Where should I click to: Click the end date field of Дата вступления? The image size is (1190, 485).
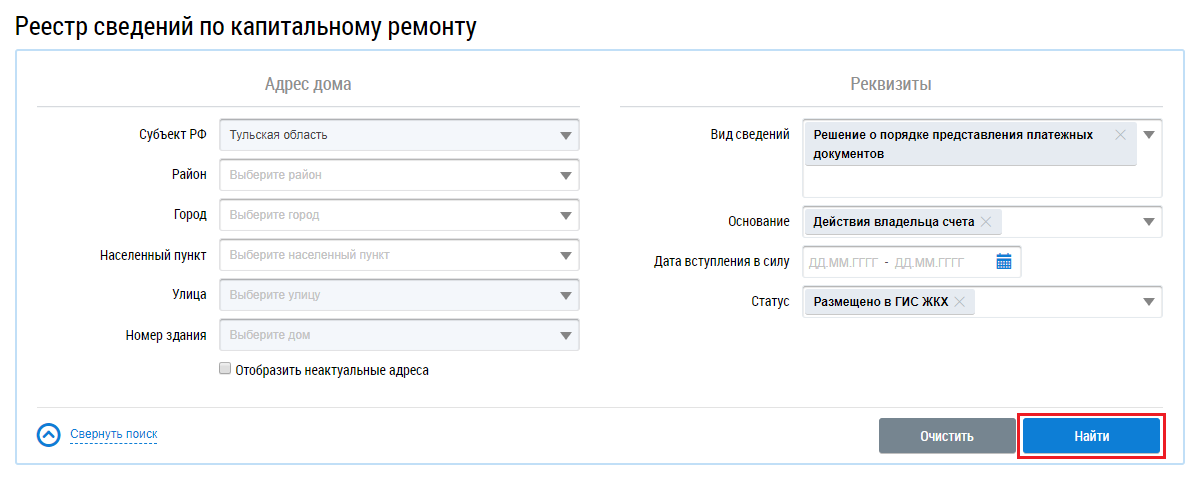pyautogui.click(x=929, y=263)
